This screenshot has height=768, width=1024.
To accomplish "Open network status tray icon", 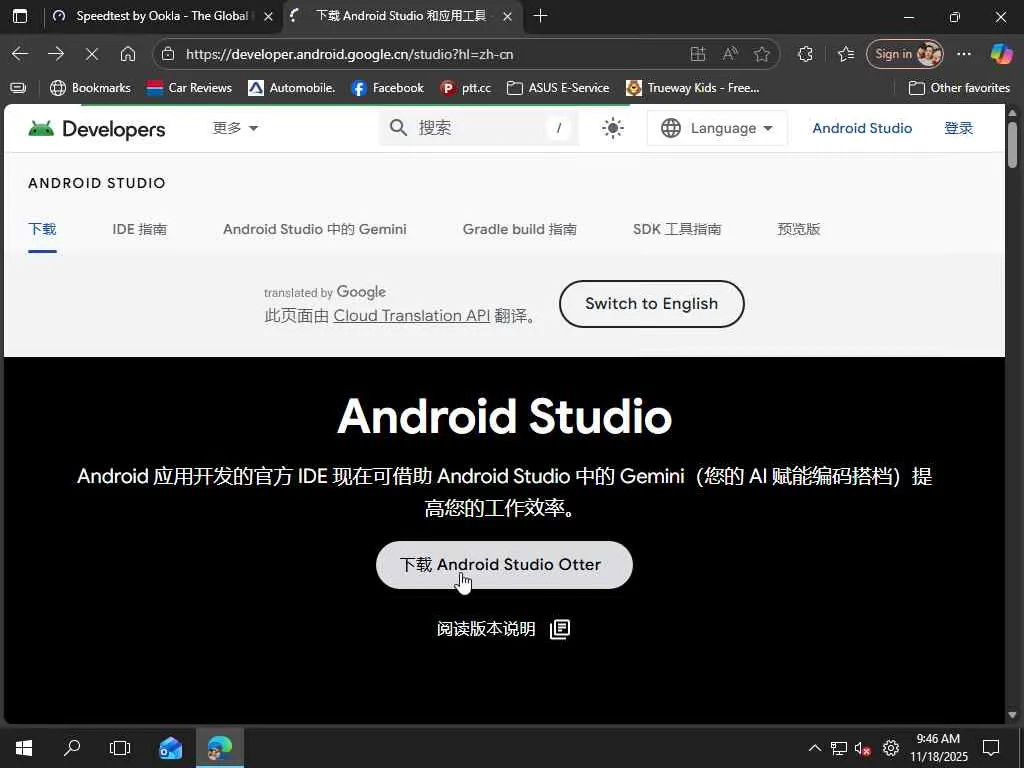I will (x=839, y=748).
